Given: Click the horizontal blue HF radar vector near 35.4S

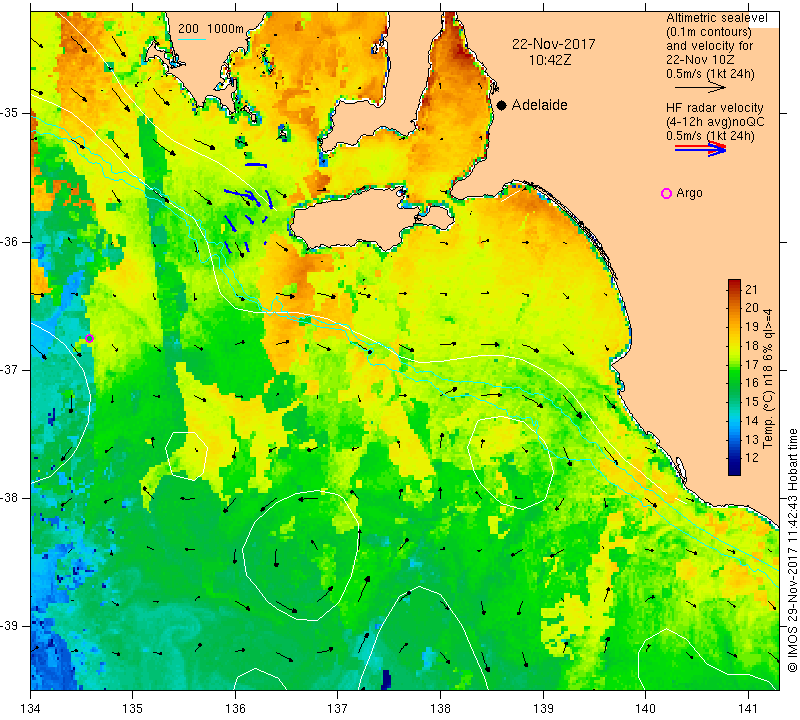Looking at the screenshot, I should tap(256, 165).
